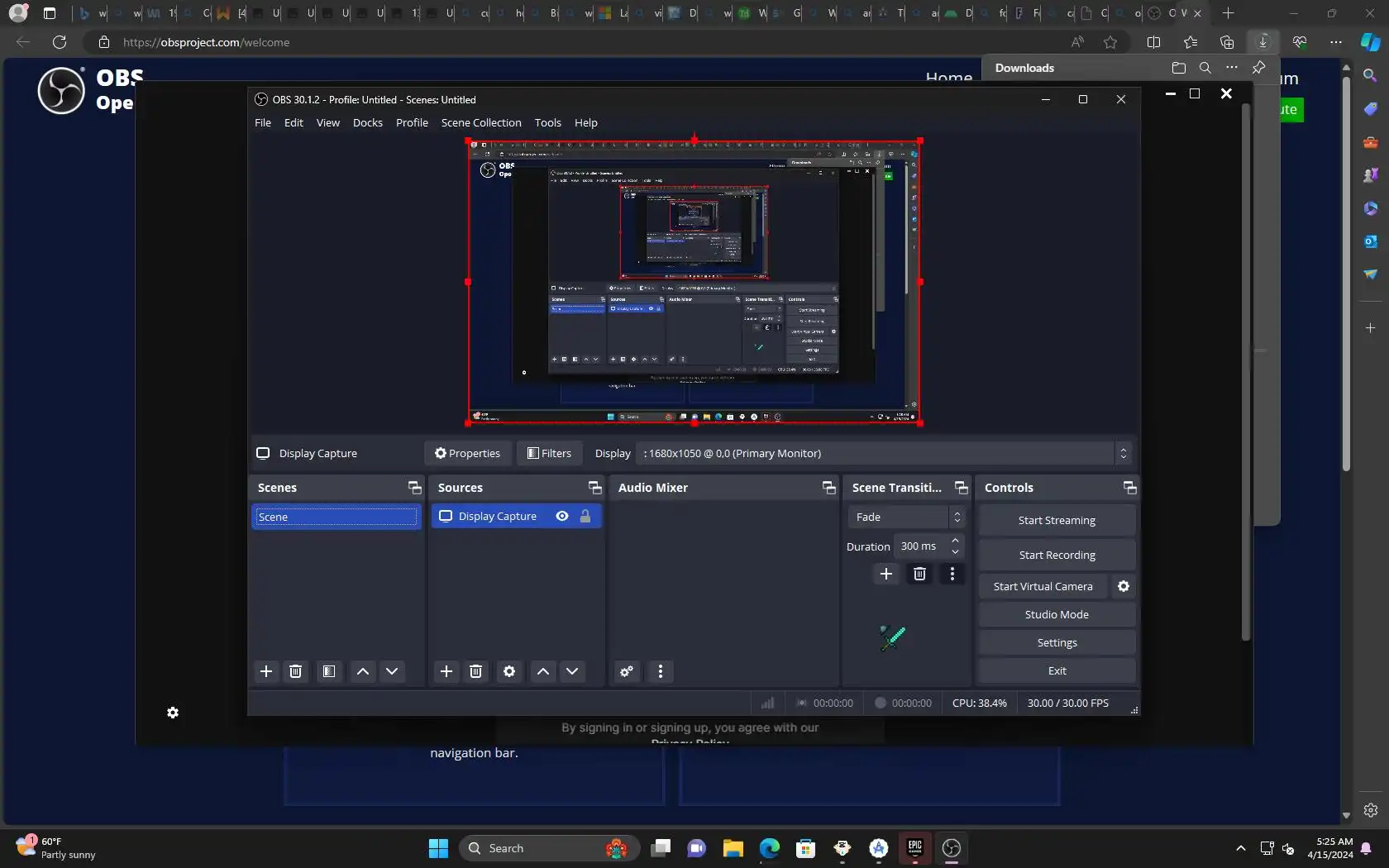Viewport: 1389px width, 868px height.
Task: Open the Fade transition type dropdown
Action: point(906,517)
